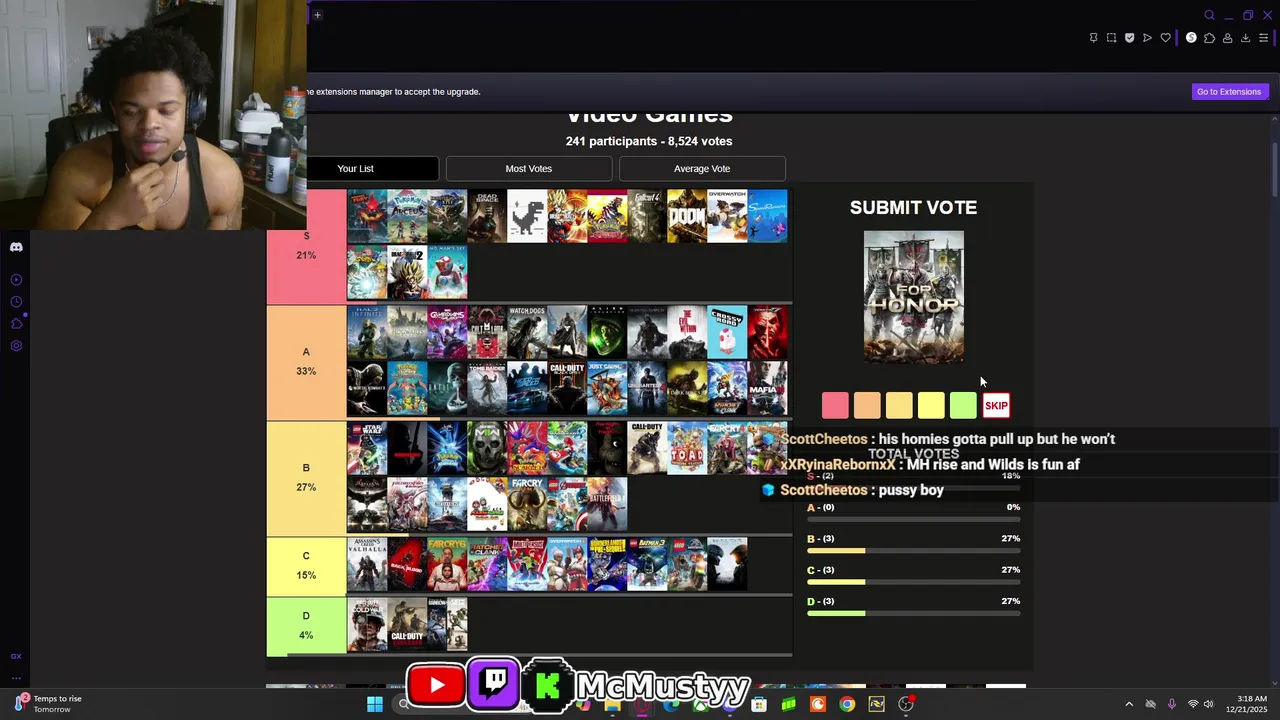
Task: Click the Go to Extensions button
Action: (x=1229, y=91)
